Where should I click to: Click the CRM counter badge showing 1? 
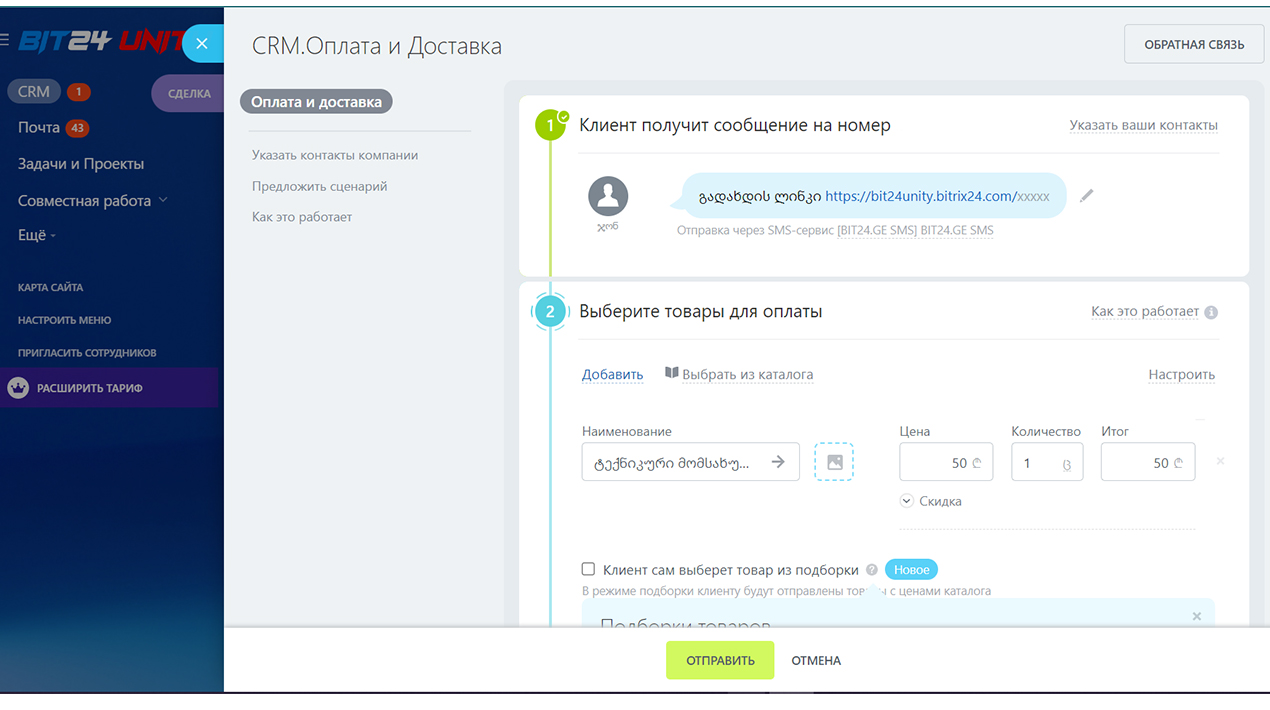[78, 92]
